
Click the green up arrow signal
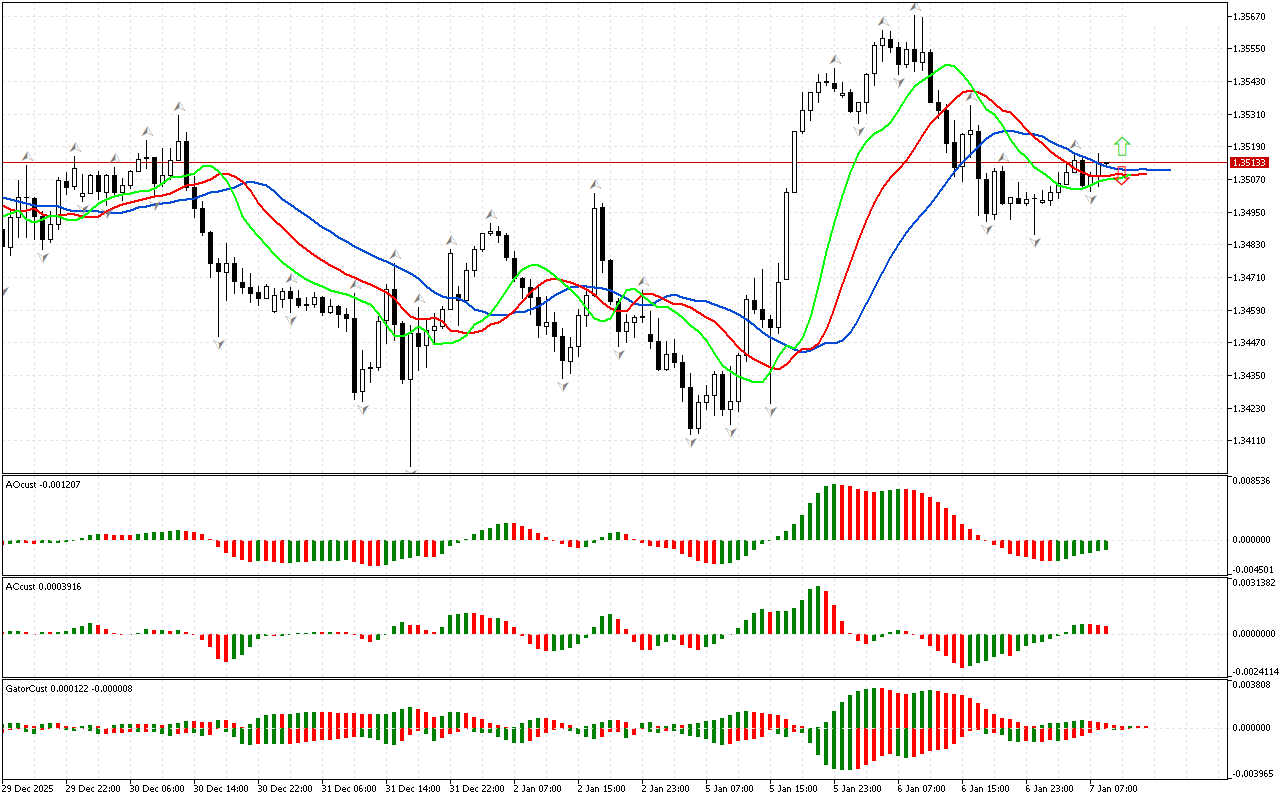coord(1122,146)
